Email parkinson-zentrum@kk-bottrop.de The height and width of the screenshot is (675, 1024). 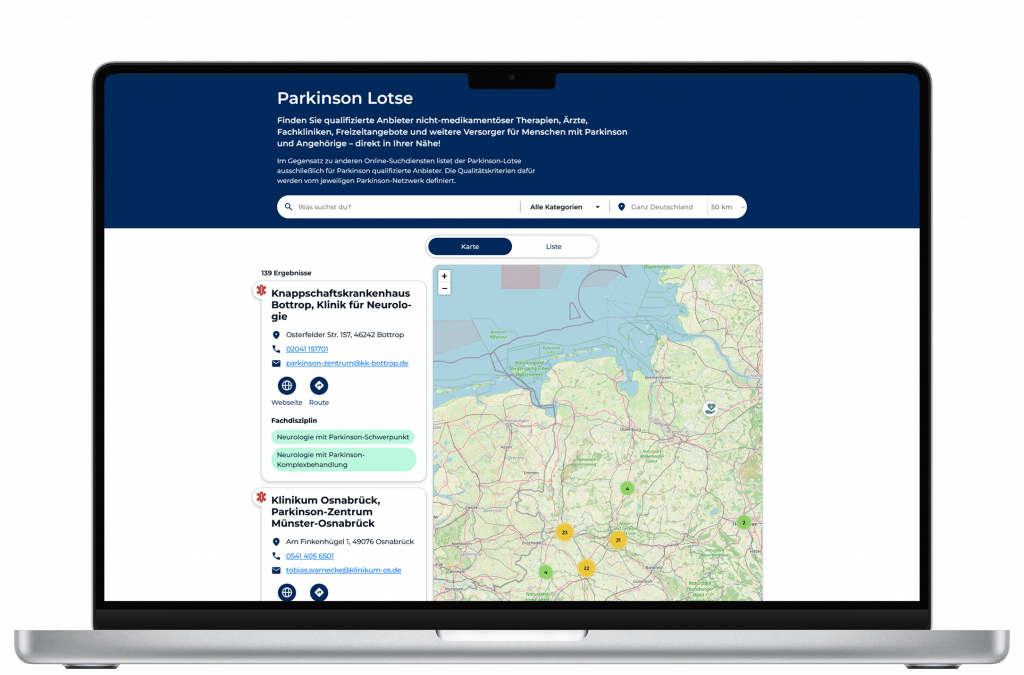point(347,364)
